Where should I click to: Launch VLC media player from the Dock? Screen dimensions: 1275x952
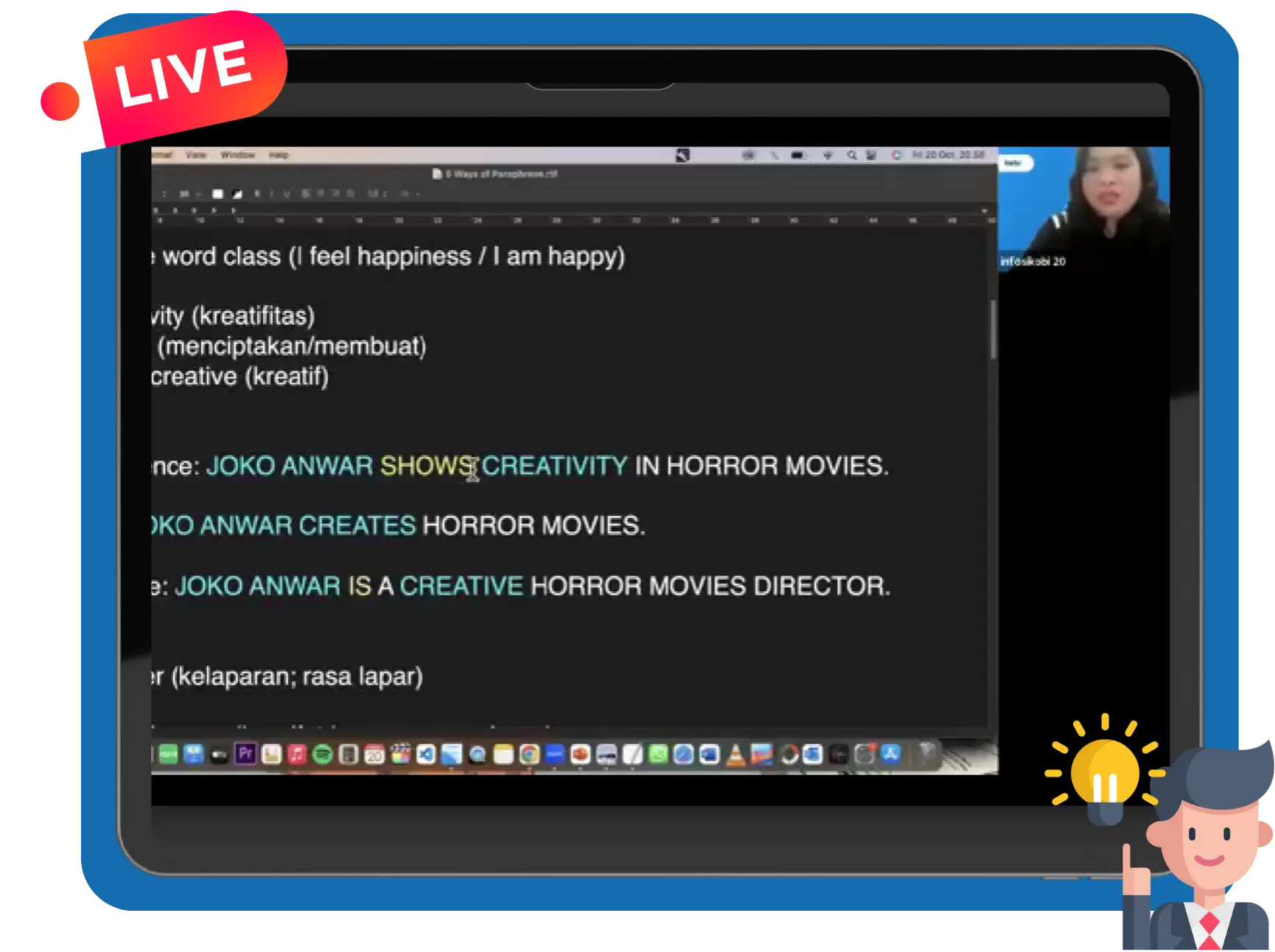pos(736,755)
